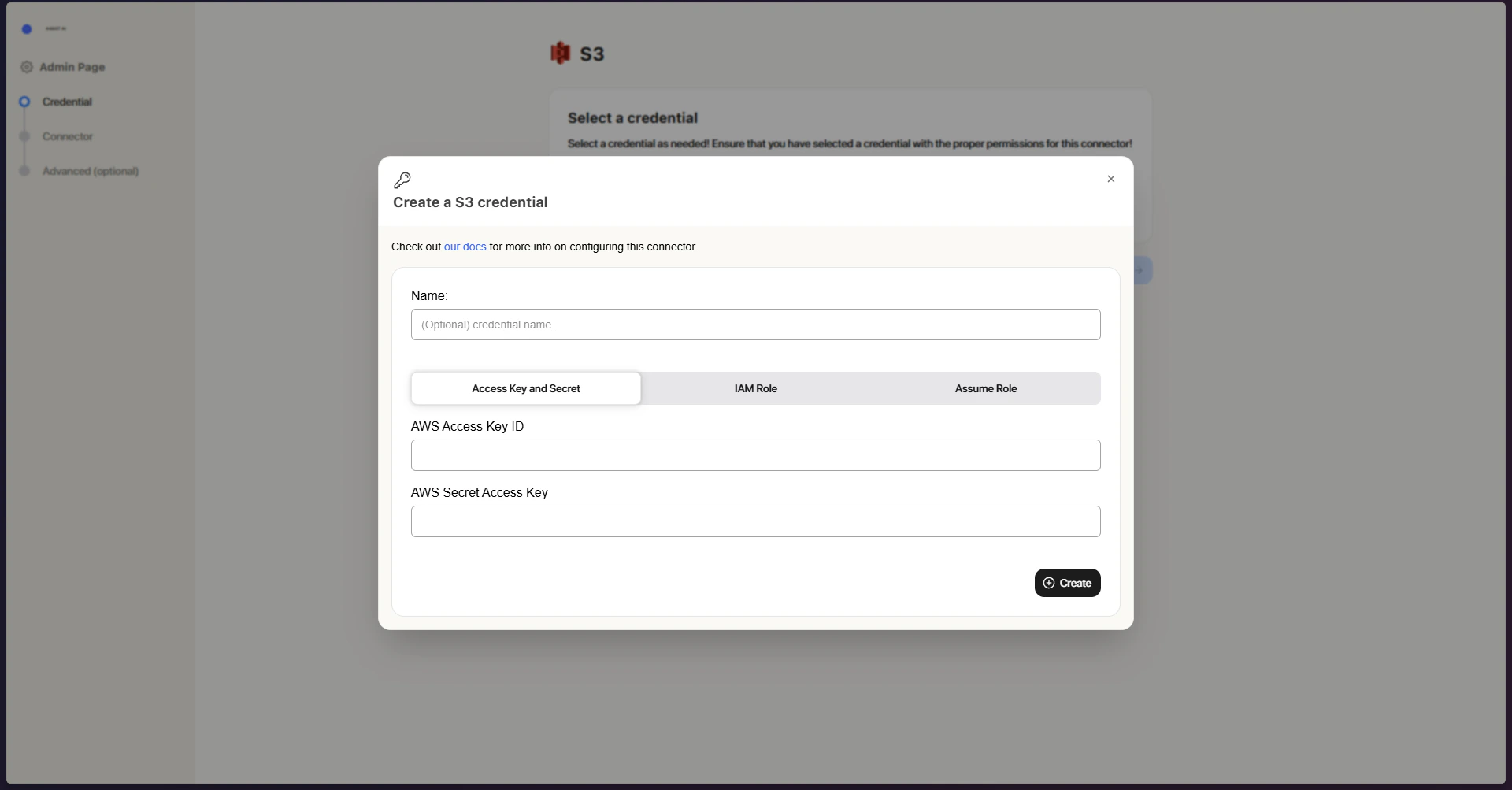Click the Create button

coord(1067,583)
